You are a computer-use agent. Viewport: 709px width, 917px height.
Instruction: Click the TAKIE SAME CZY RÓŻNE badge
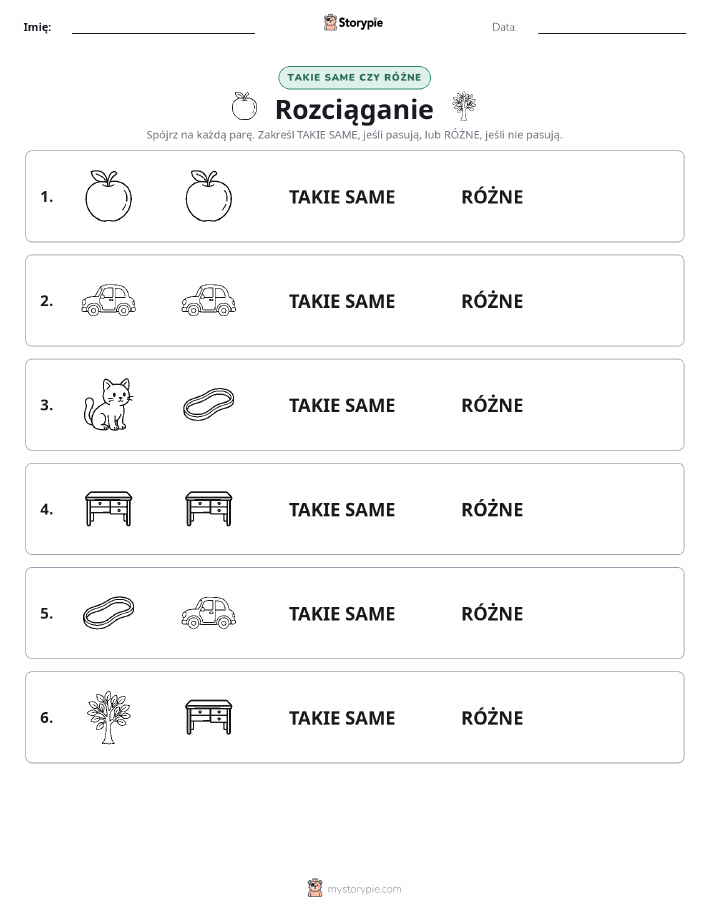(354, 77)
